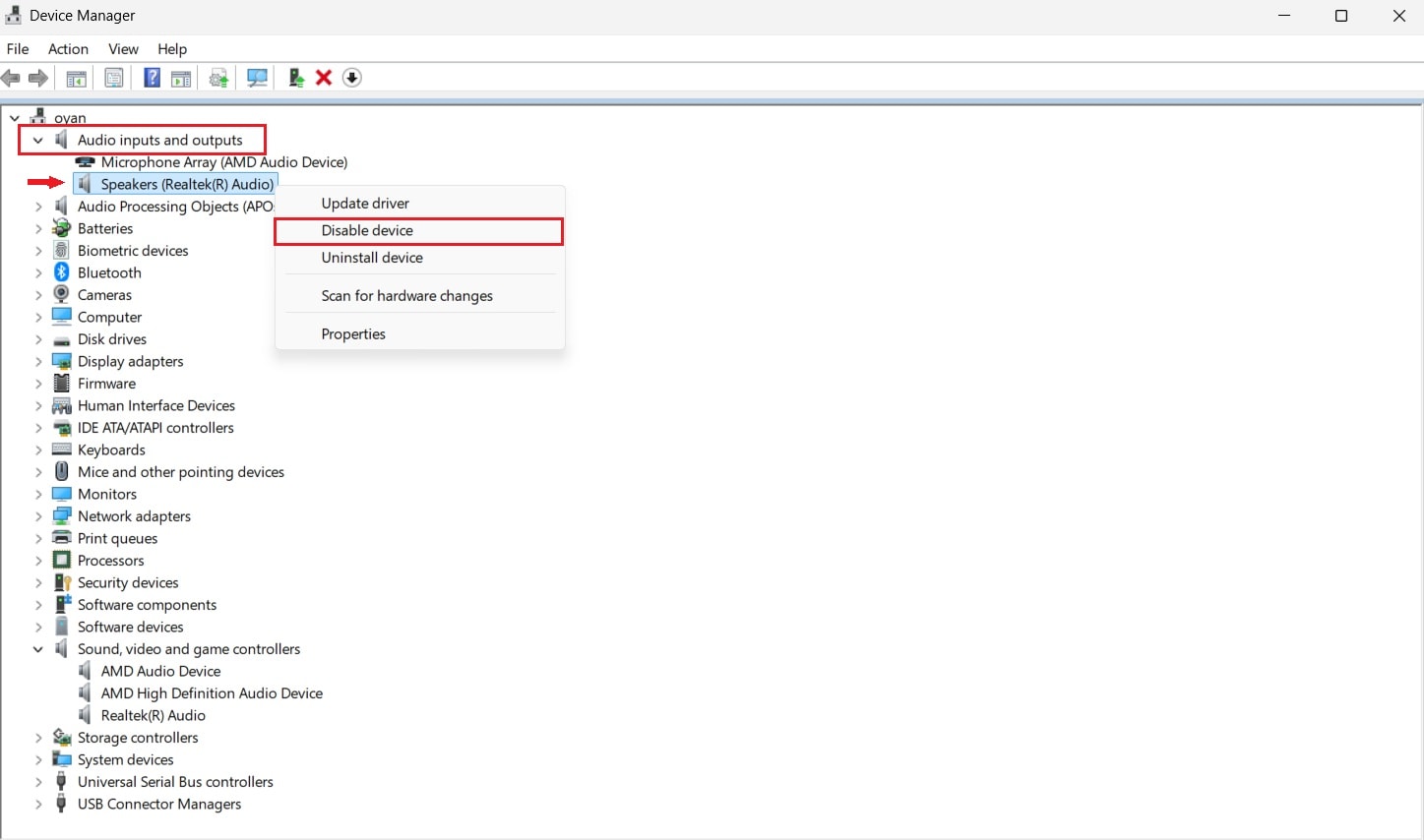Viewport: 1424px width, 840px height.
Task: Expand the Display adapters branch
Action: click(x=38, y=361)
